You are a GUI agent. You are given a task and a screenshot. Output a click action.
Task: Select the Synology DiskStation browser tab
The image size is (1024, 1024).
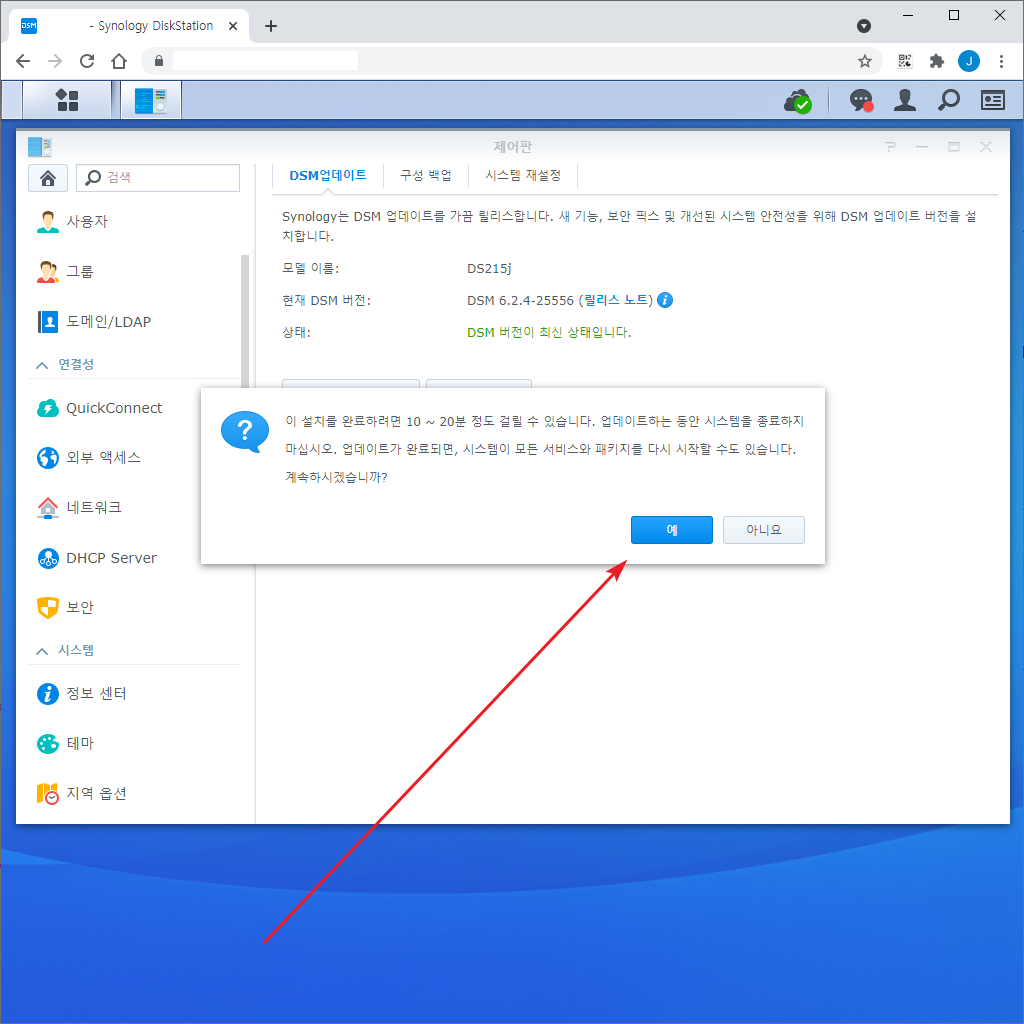point(129,26)
